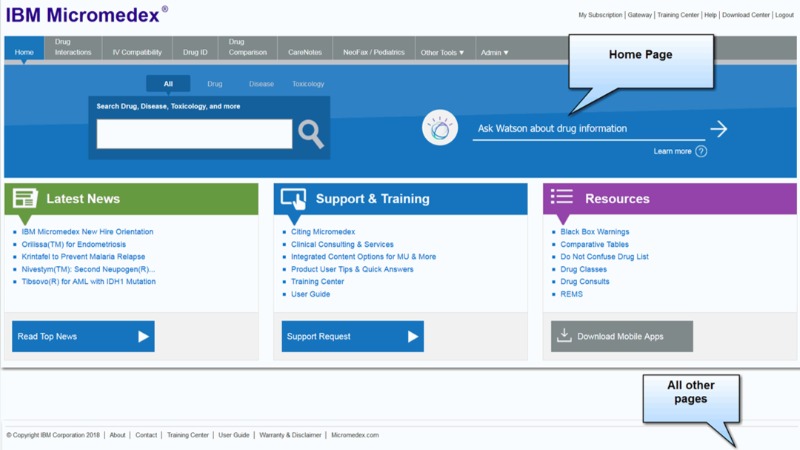800x450 pixels.
Task: Open the NeoFax / Pediatrics tab
Action: 374,52
